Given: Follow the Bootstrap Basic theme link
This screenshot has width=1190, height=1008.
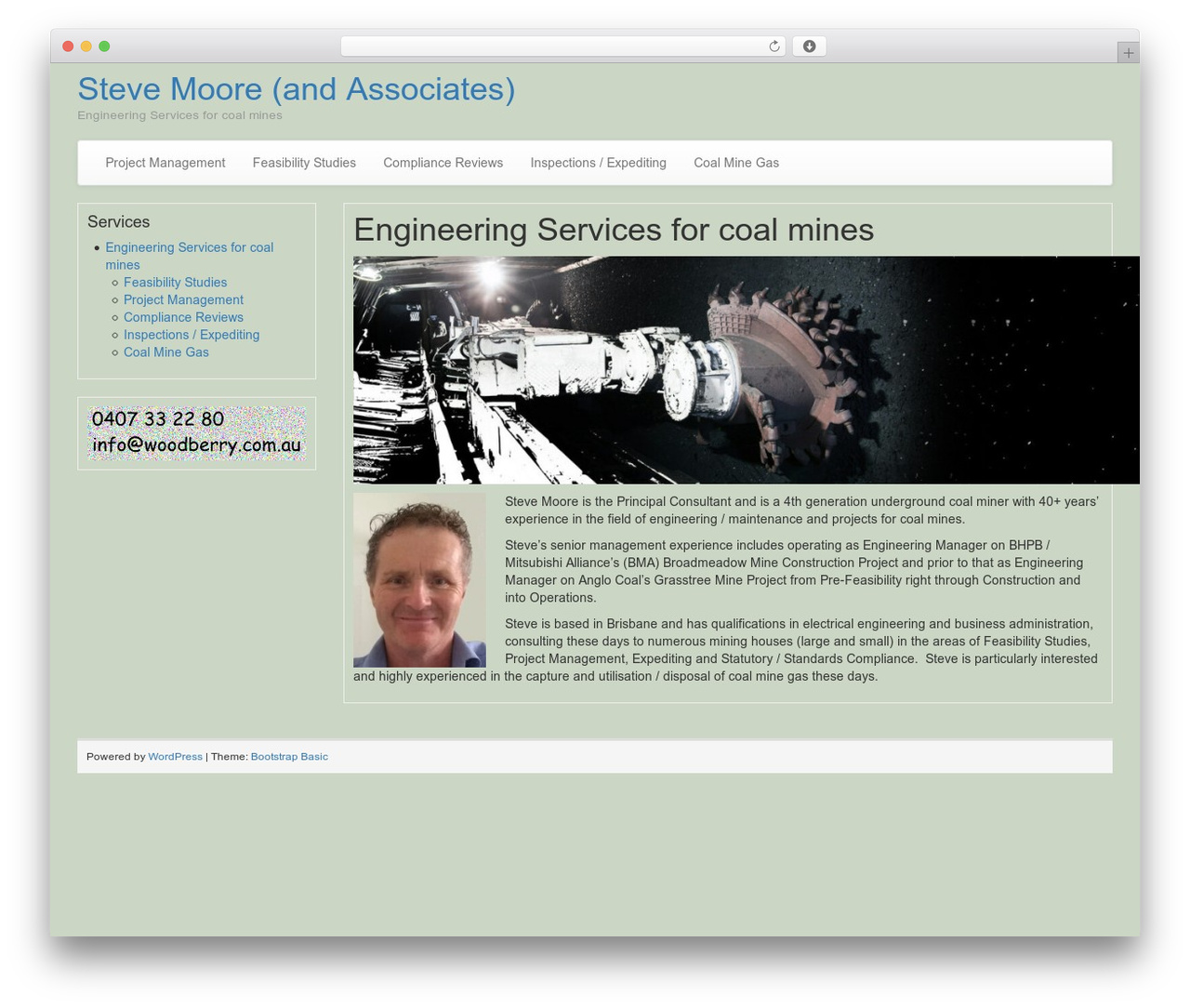Looking at the screenshot, I should pos(289,757).
